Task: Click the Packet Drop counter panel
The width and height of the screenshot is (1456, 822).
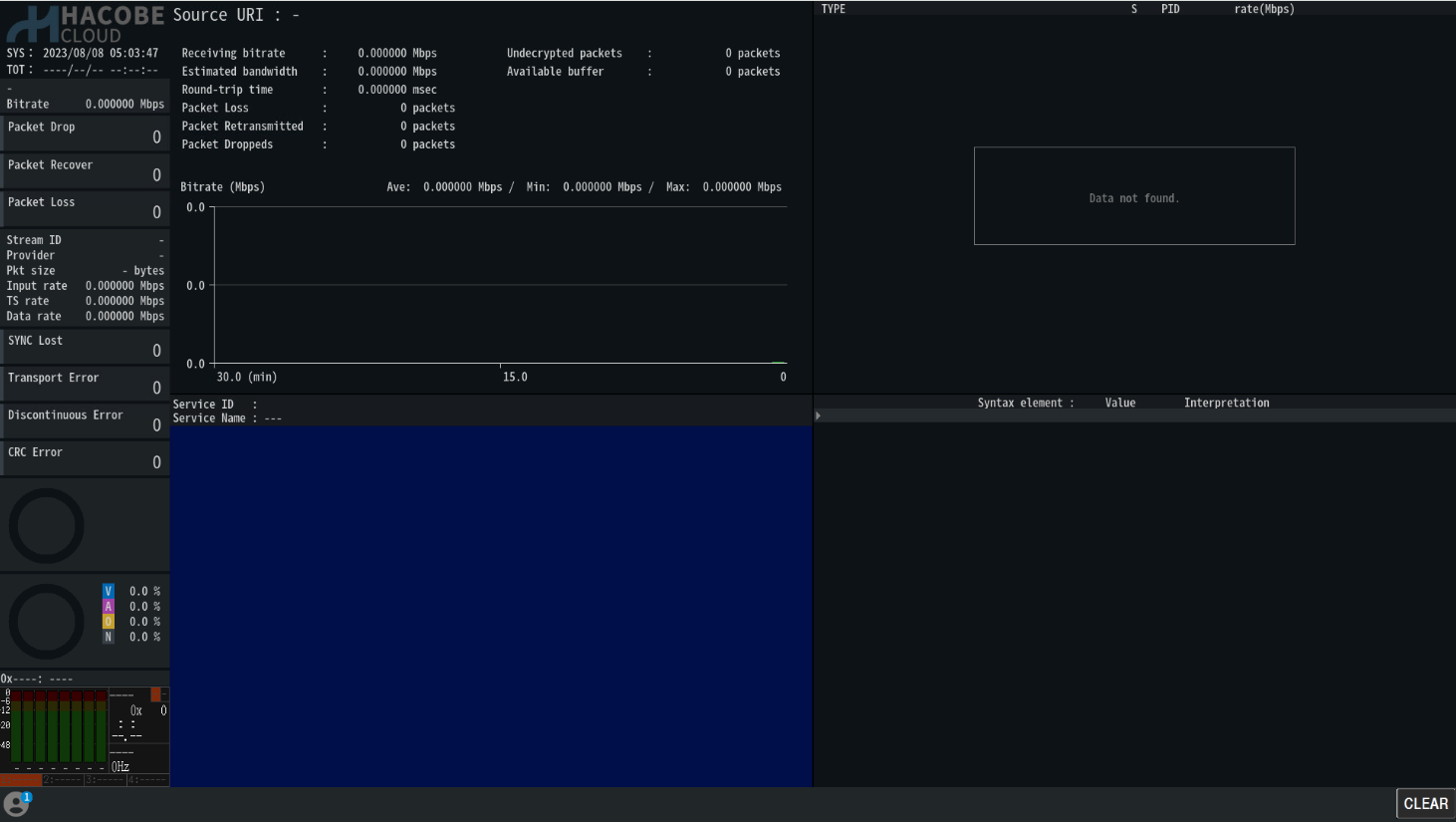Action: 85,133
